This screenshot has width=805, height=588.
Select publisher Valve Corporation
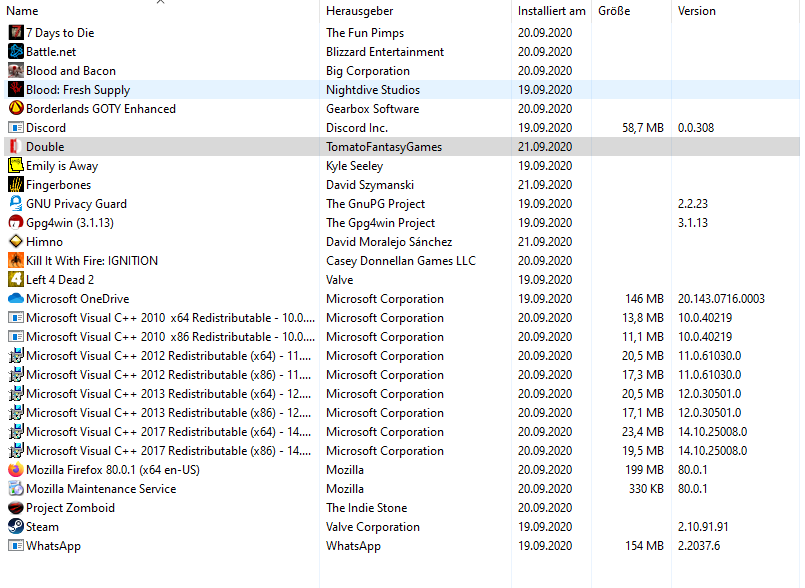[x=373, y=527]
